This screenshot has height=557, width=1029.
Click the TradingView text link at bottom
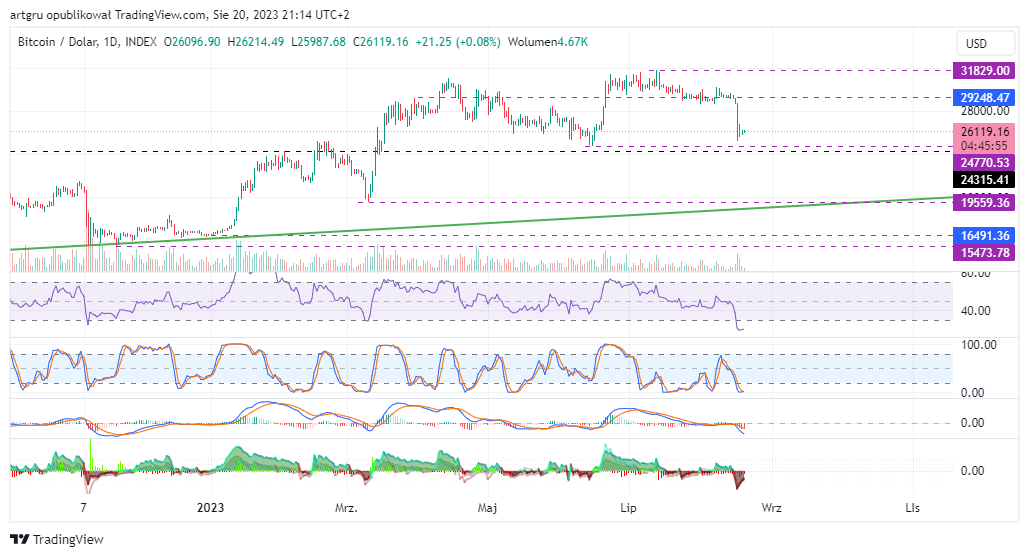pos(68,539)
